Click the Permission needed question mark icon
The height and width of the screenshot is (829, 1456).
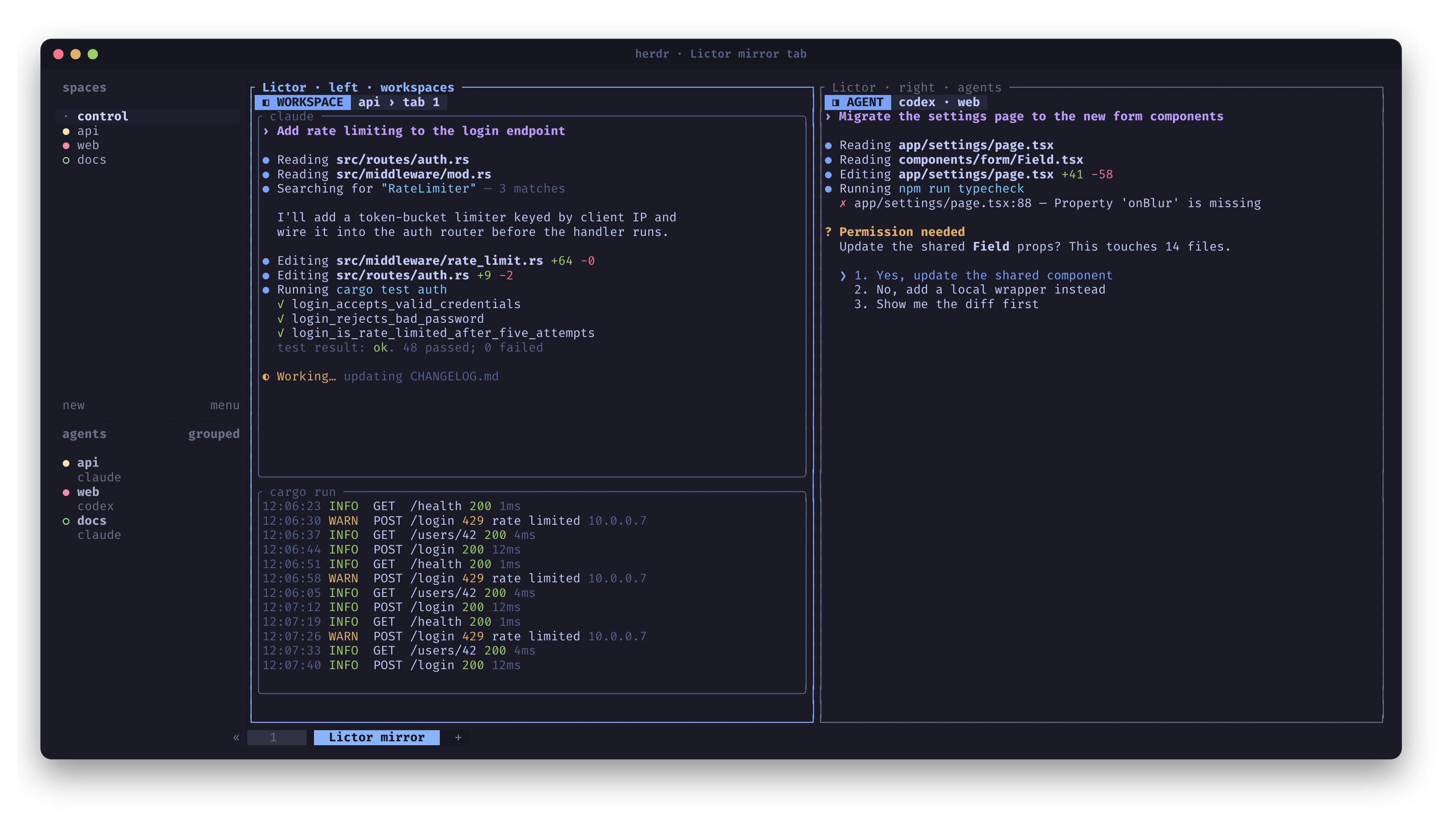(829, 232)
